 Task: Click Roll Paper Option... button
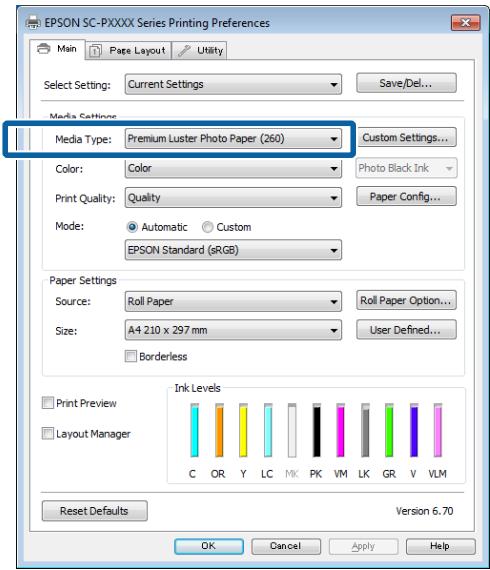point(406,300)
